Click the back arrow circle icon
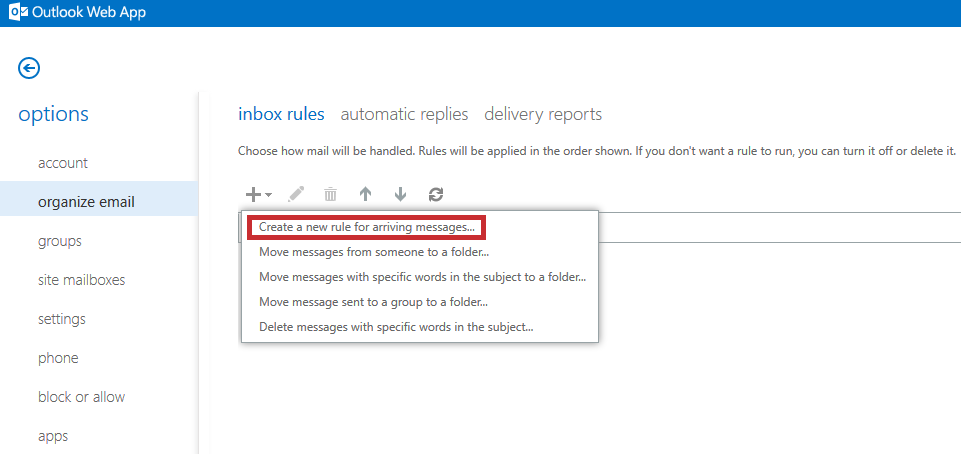This screenshot has width=961, height=454. point(29,68)
